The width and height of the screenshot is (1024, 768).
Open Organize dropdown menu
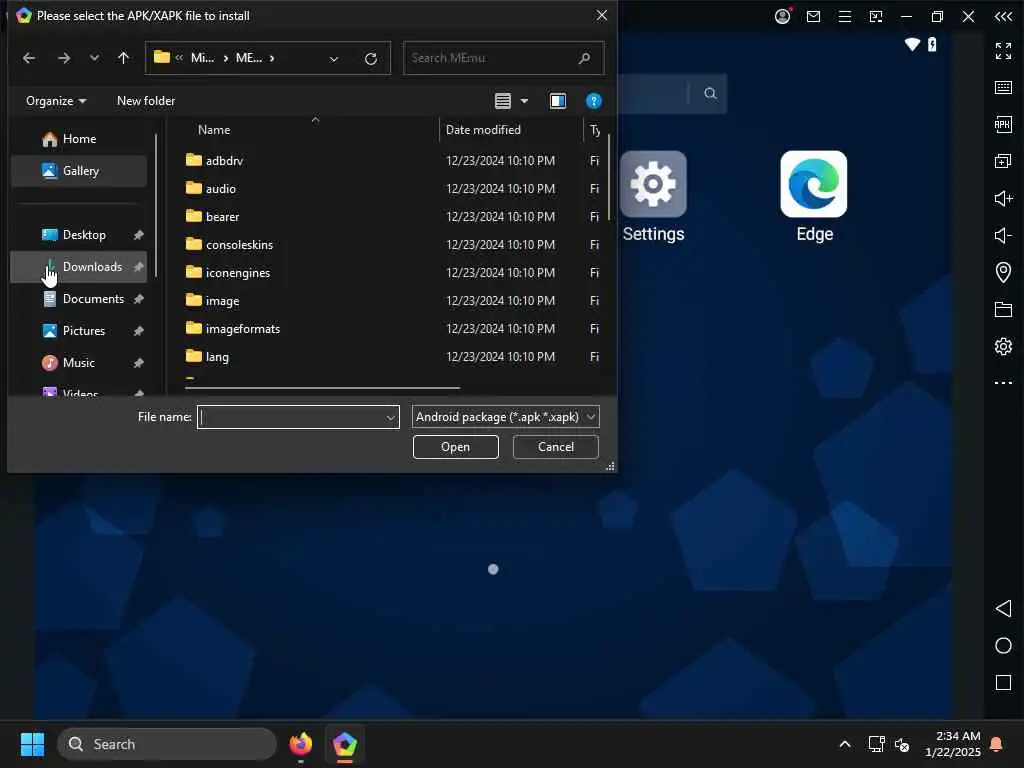(x=56, y=101)
